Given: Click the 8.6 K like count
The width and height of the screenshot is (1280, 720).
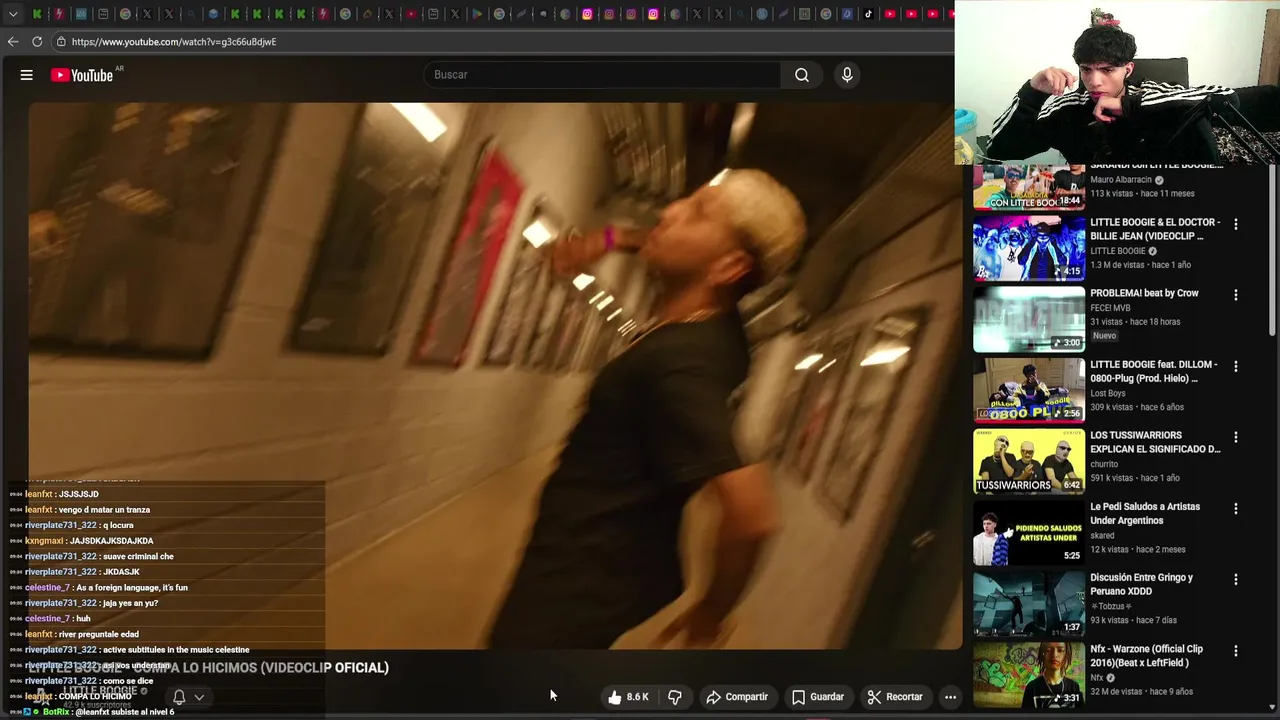Looking at the screenshot, I should tap(637, 697).
